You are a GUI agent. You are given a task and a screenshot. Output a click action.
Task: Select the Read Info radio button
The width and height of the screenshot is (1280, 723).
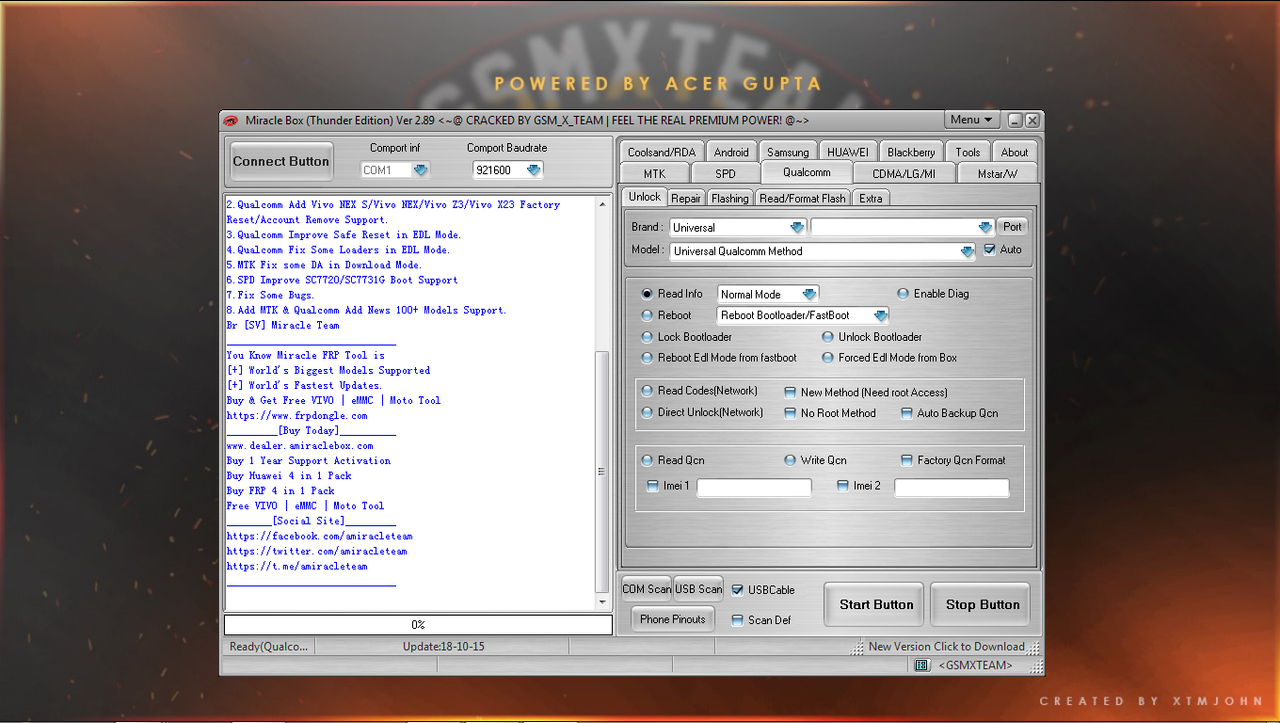(x=647, y=294)
